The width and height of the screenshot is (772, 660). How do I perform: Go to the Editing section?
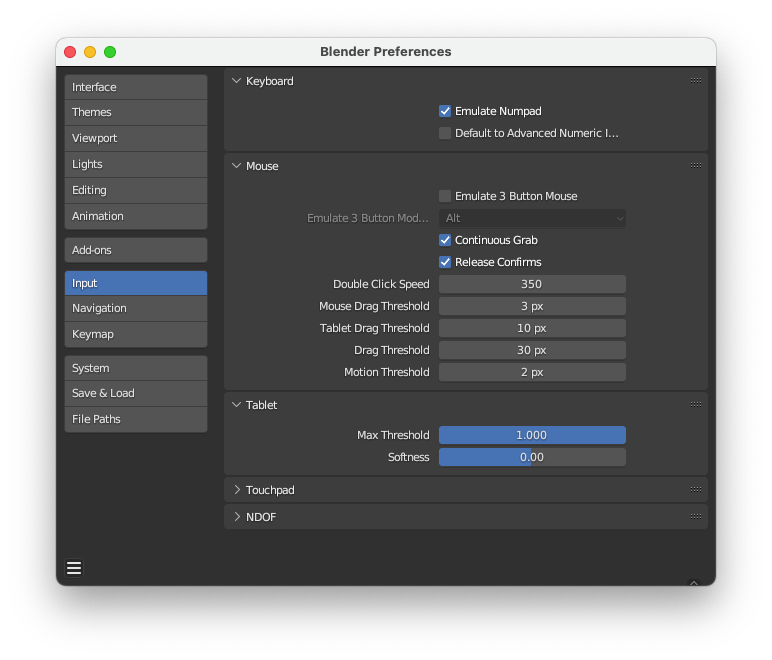pos(136,190)
